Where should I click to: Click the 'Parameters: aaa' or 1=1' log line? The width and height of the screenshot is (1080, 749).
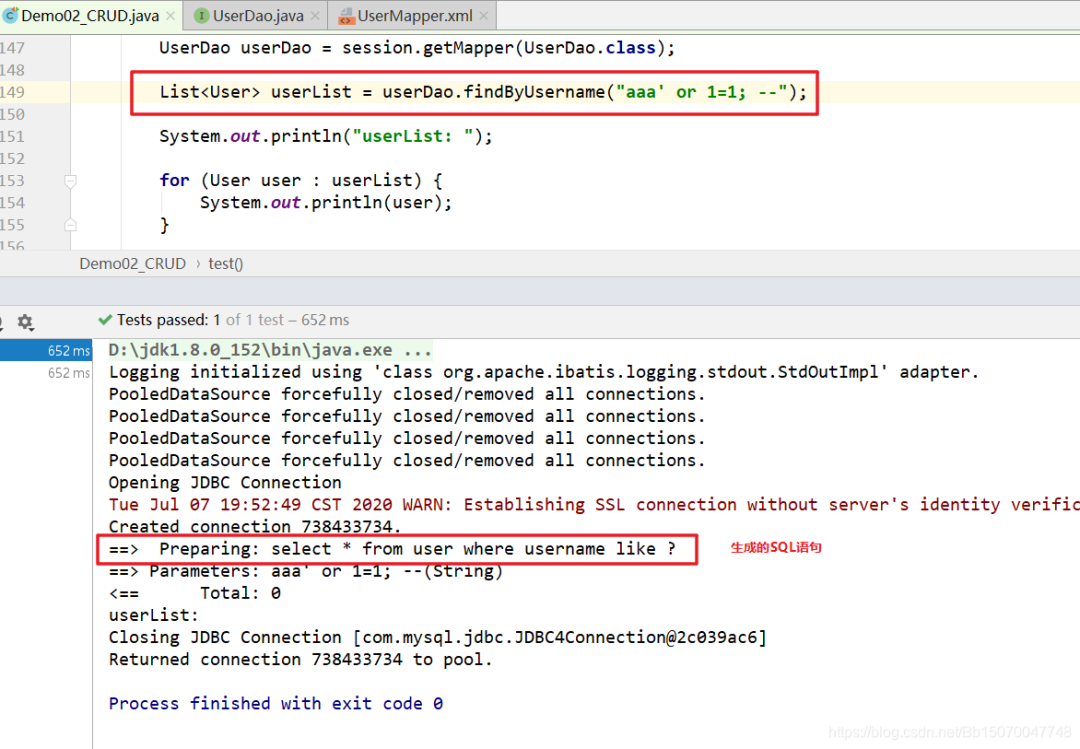pos(306,571)
